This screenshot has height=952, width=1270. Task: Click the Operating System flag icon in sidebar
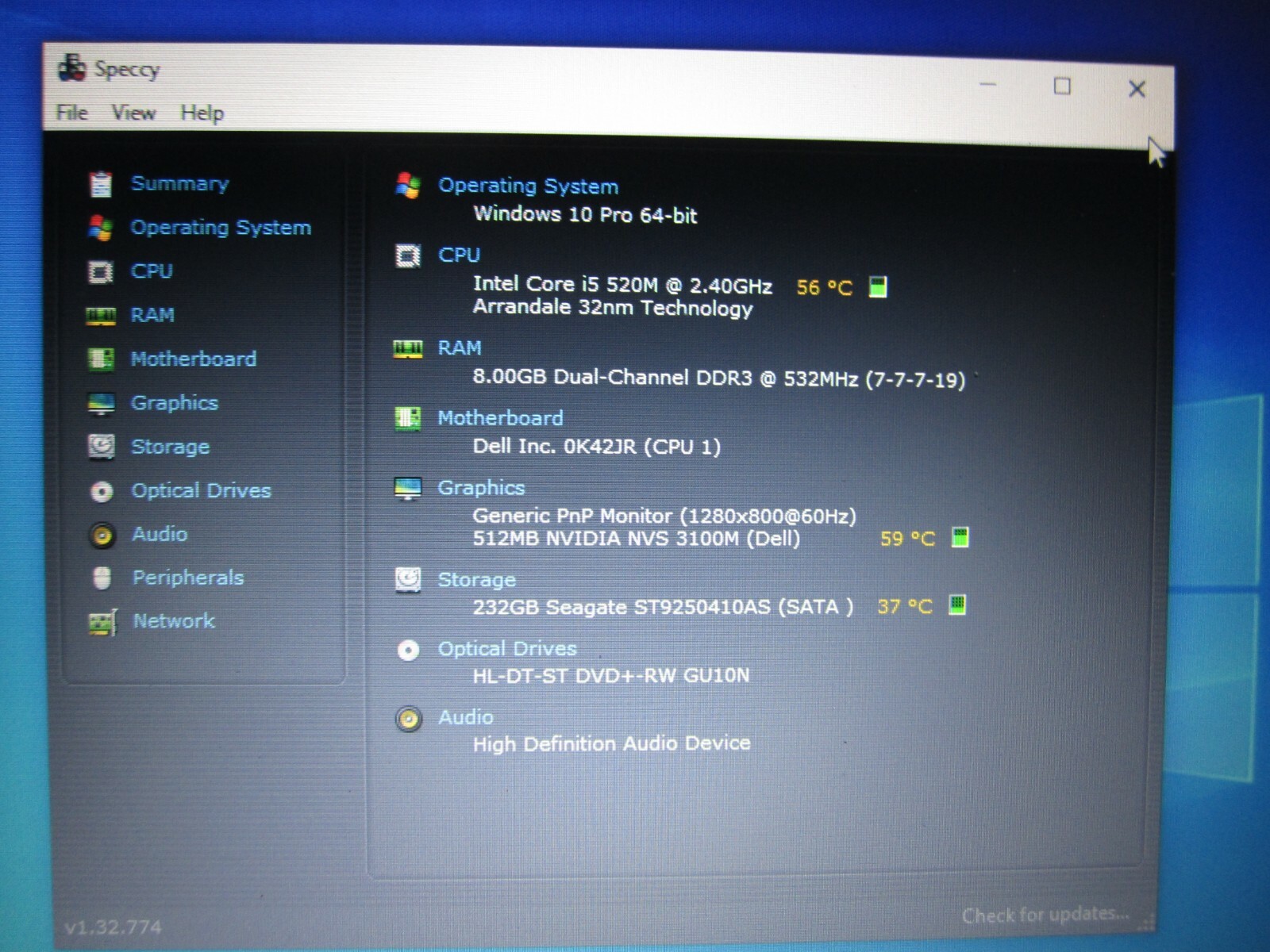click(101, 228)
